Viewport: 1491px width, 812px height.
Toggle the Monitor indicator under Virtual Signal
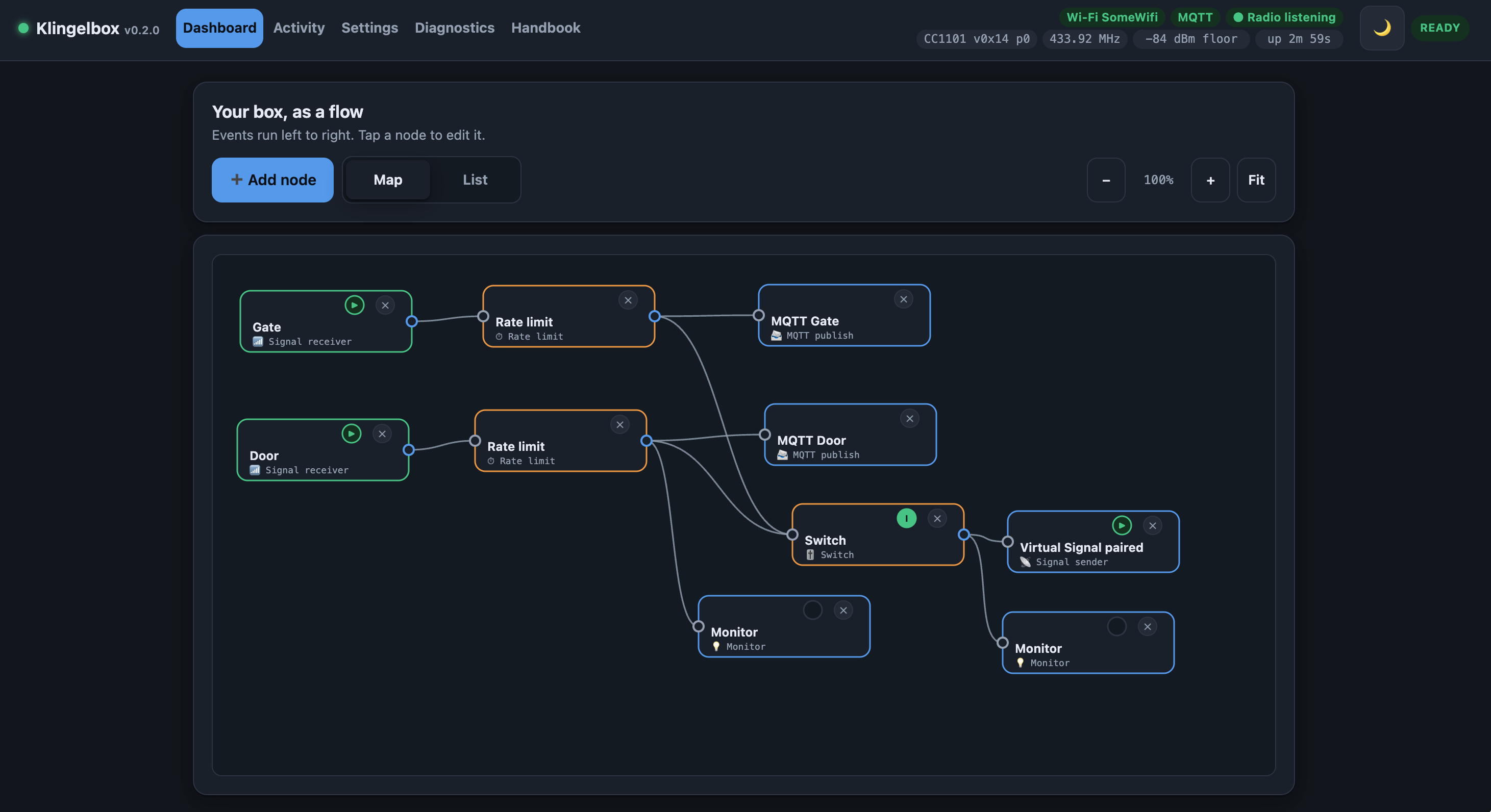1116,626
